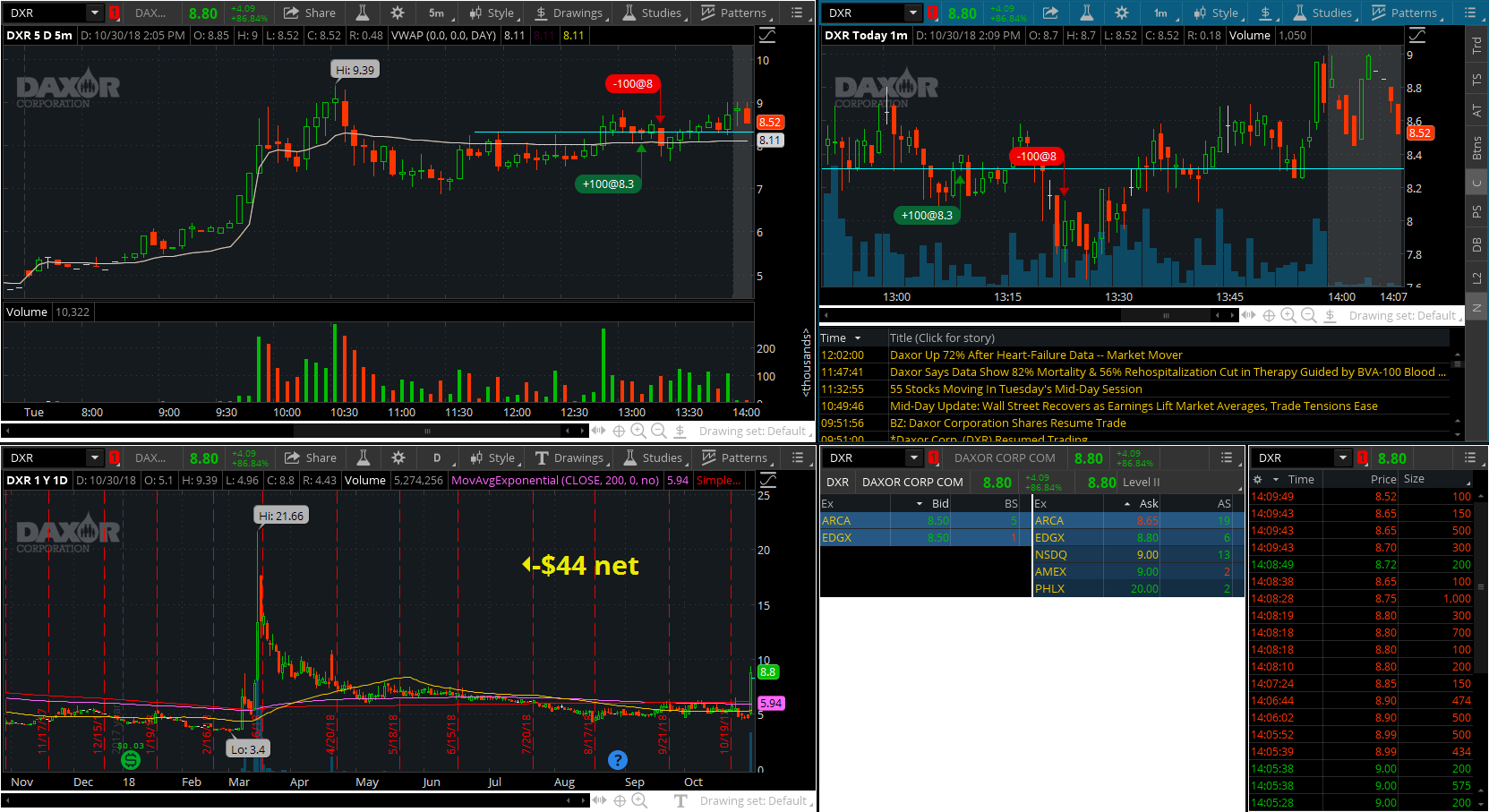The width and height of the screenshot is (1489, 812).
Task: Open Mid-Day Market Update news story
Action: pos(1134,406)
